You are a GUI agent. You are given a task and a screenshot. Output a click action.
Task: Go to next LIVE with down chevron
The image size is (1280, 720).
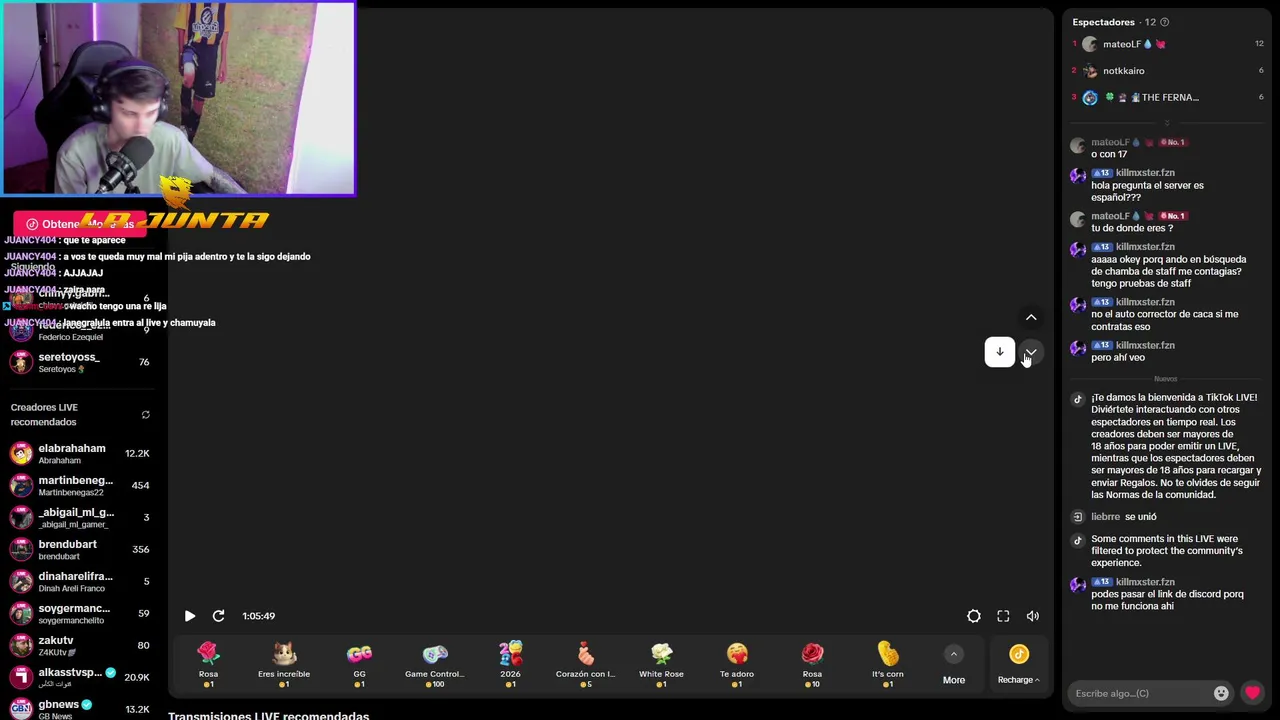1031,352
